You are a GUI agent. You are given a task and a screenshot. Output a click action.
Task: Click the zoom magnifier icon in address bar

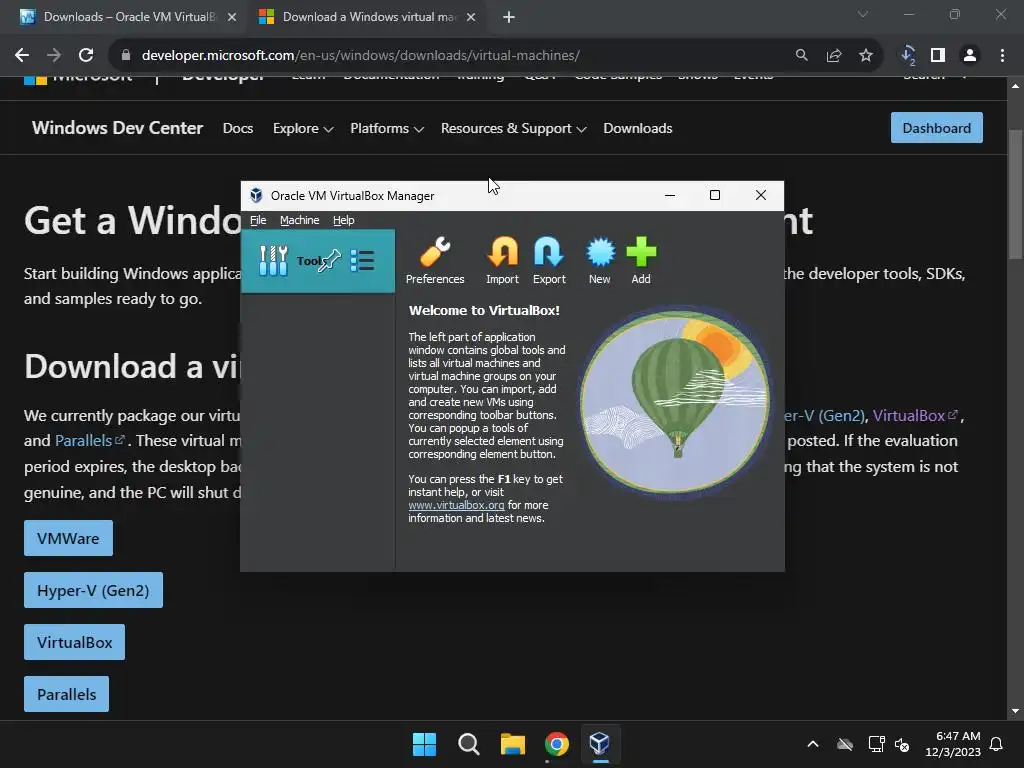(801, 56)
